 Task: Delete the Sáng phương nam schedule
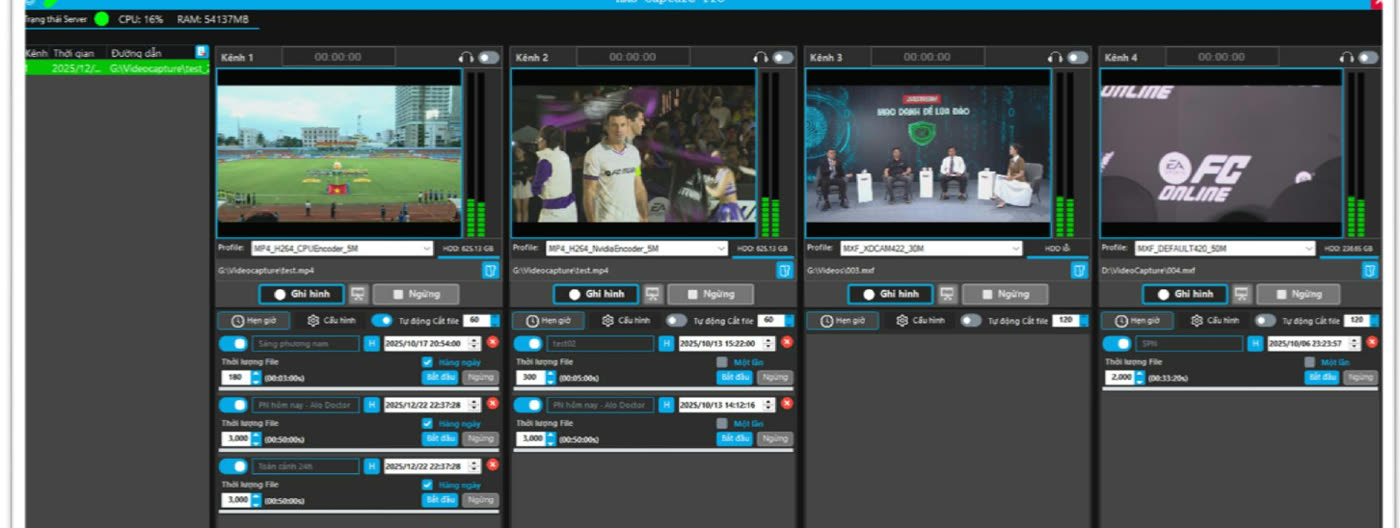click(x=492, y=343)
